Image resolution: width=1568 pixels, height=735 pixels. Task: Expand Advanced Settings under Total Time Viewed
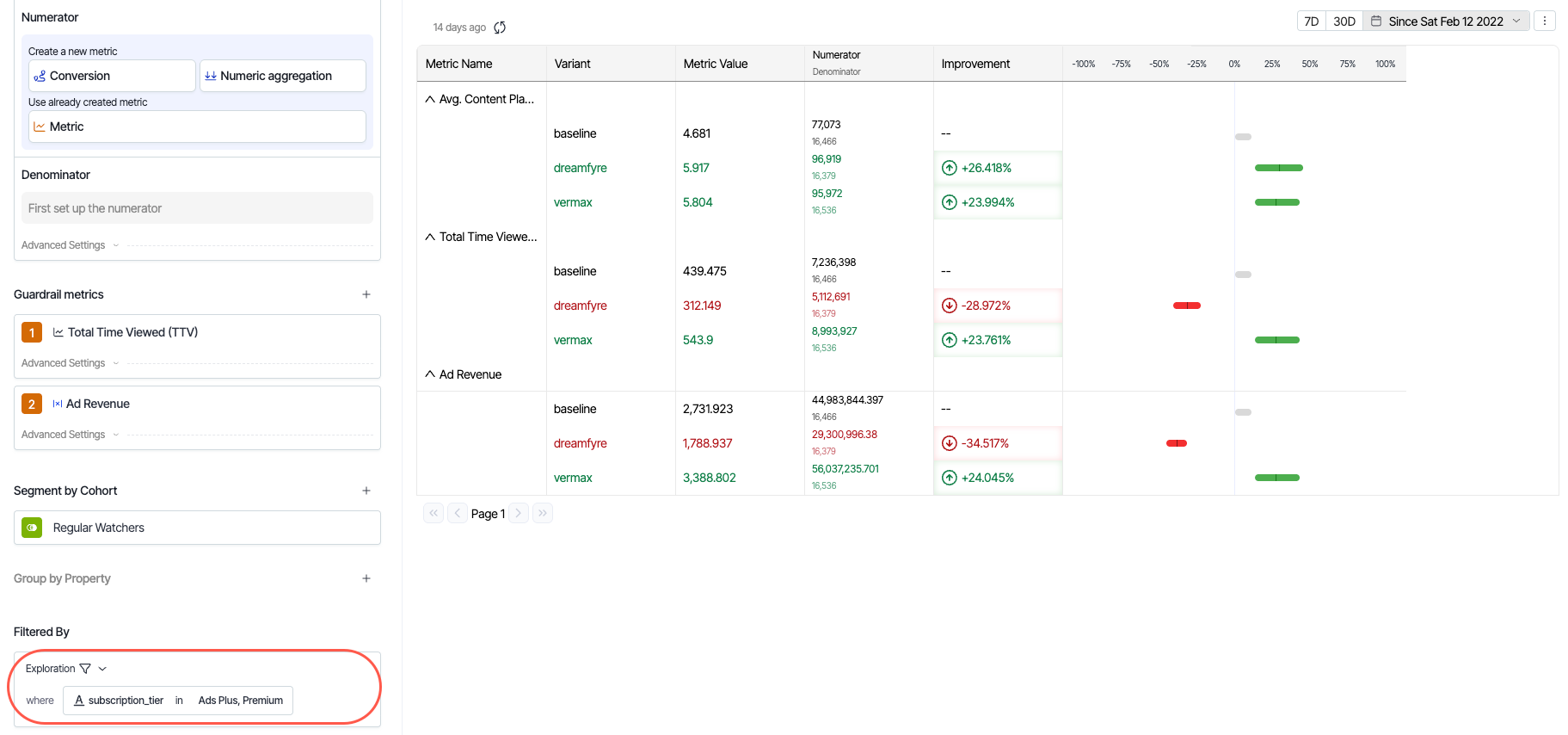(x=70, y=363)
